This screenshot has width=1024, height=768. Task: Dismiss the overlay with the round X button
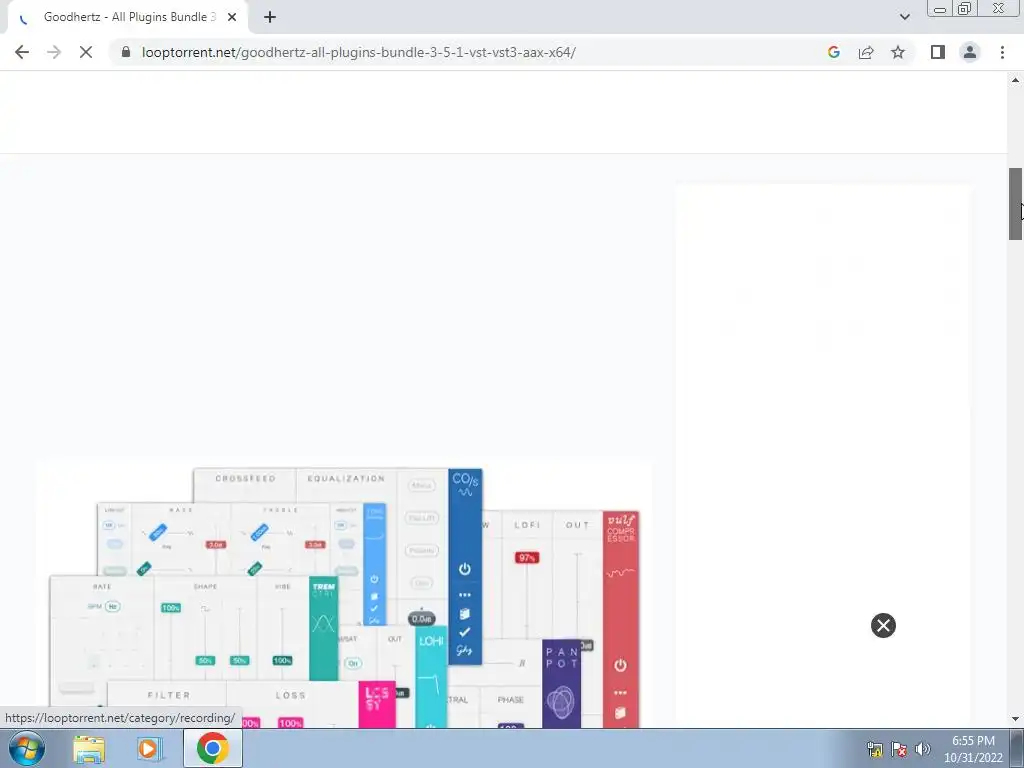pyautogui.click(x=883, y=626)
